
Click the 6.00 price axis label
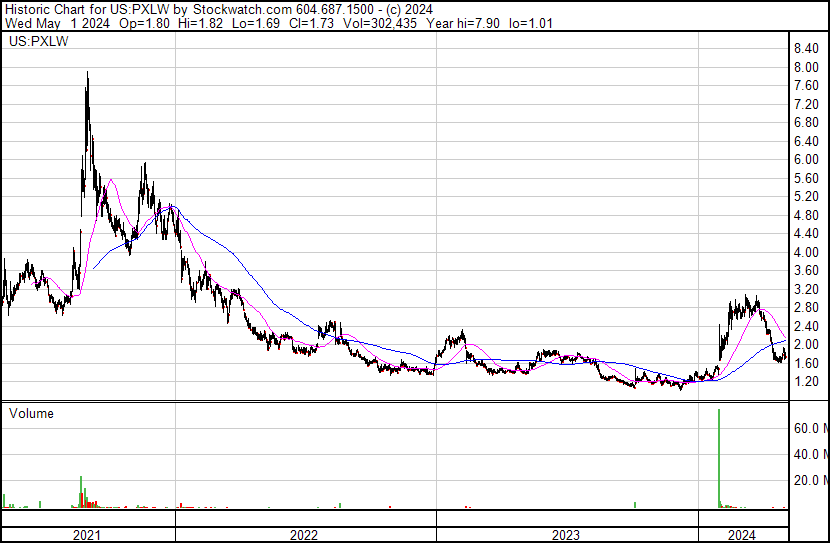[806, 159]
